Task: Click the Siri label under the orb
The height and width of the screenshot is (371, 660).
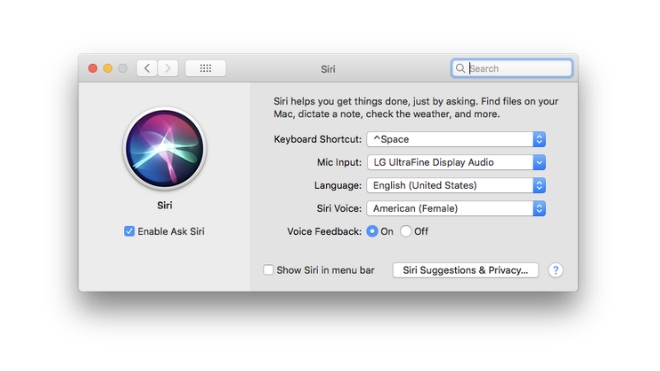Action: [165, 205]
